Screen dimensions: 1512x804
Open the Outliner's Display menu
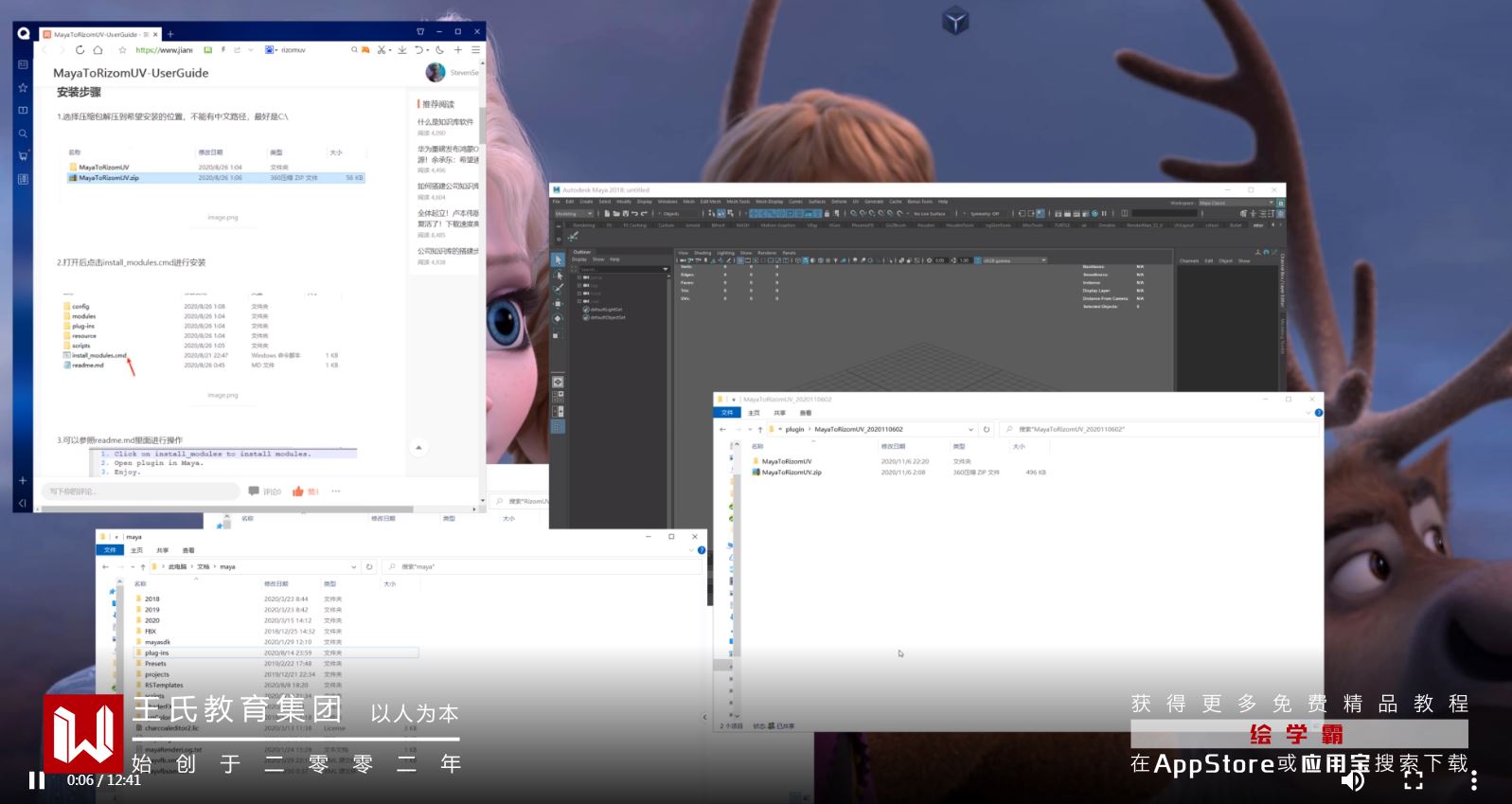coord(579,259)
